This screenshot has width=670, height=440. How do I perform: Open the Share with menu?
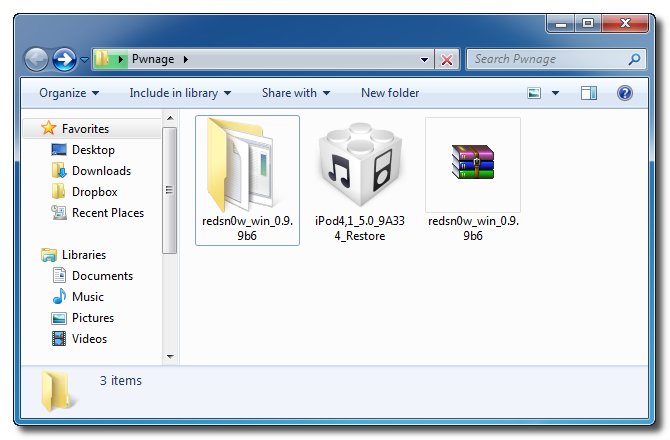(x=296, y=93)
